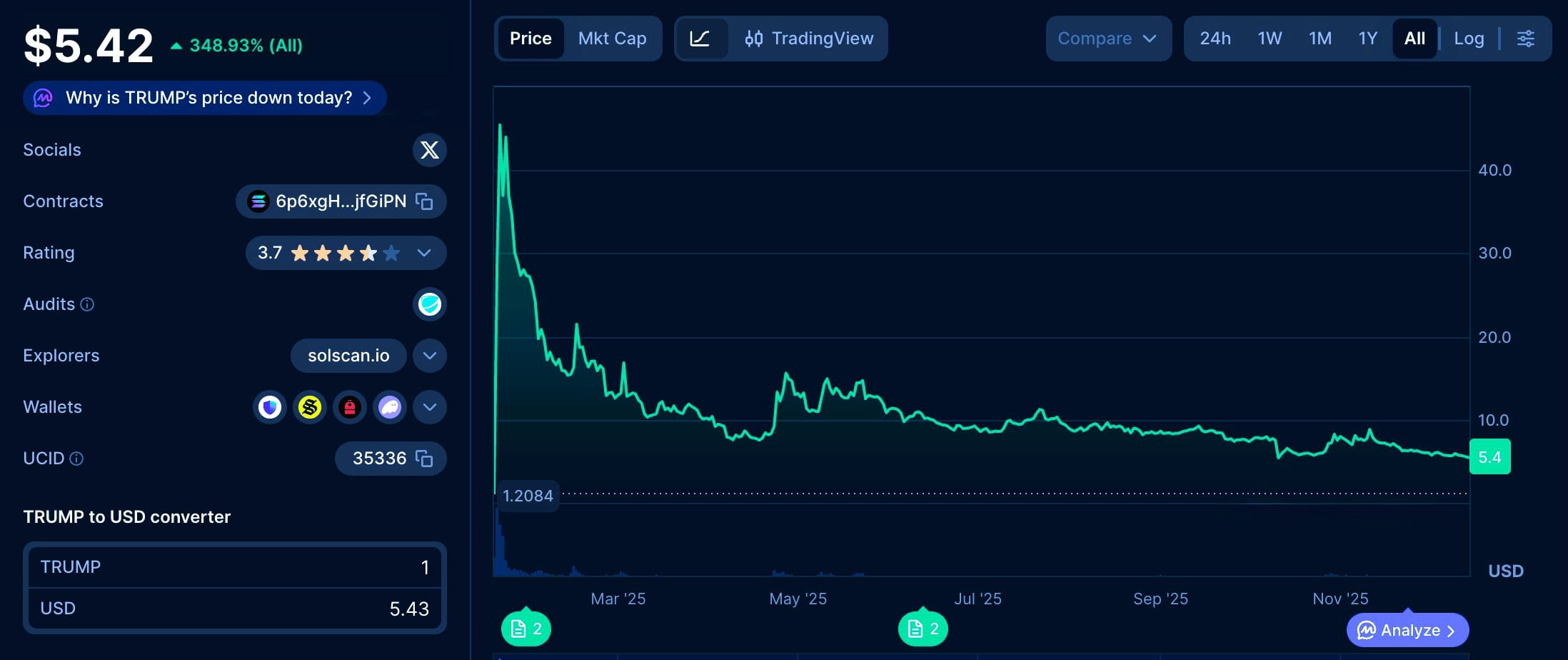Screen dimensions: 1568x660
Task: Click the TRUMP amount input field
Action: pos(234,567)
